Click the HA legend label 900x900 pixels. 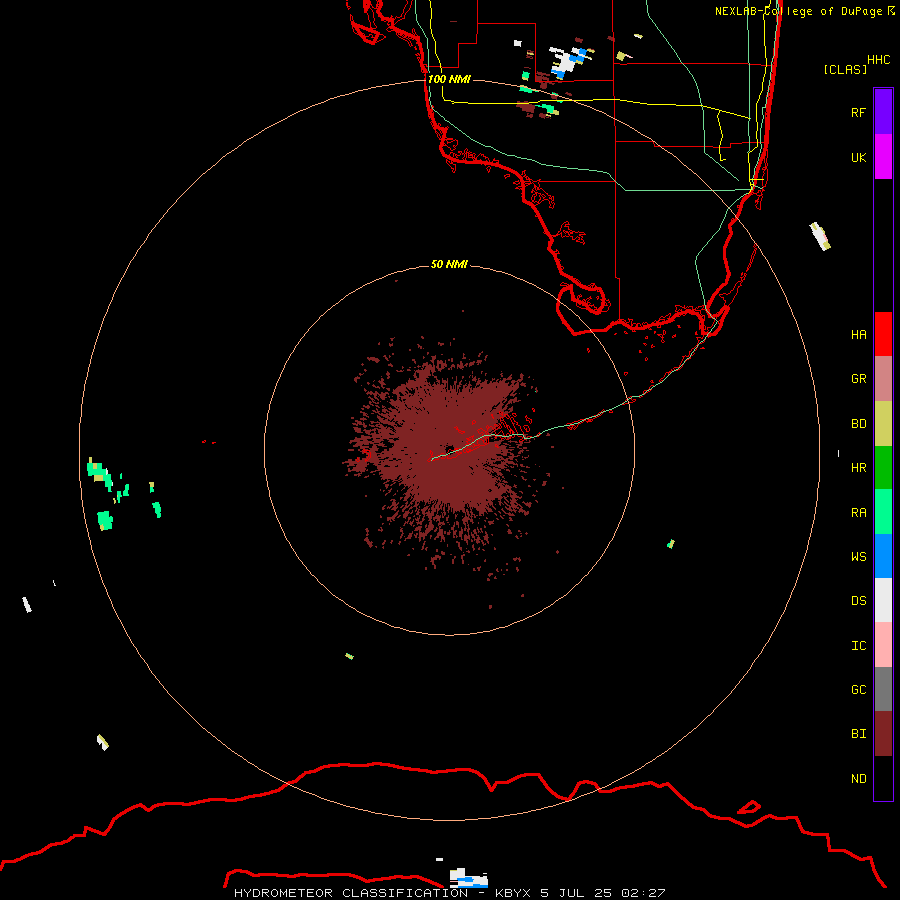858,335
